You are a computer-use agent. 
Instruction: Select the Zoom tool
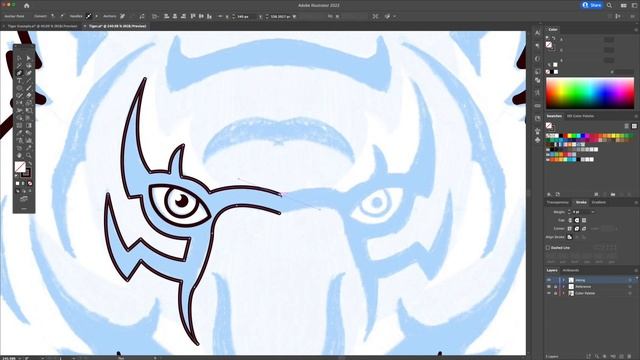[x=29, y=155]
